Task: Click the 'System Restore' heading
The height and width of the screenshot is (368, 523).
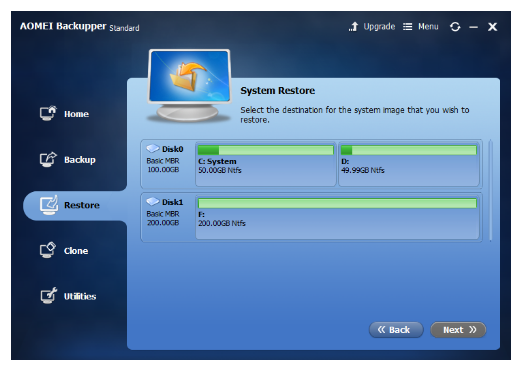Action: pyautogui.click(x=278, y=90)
